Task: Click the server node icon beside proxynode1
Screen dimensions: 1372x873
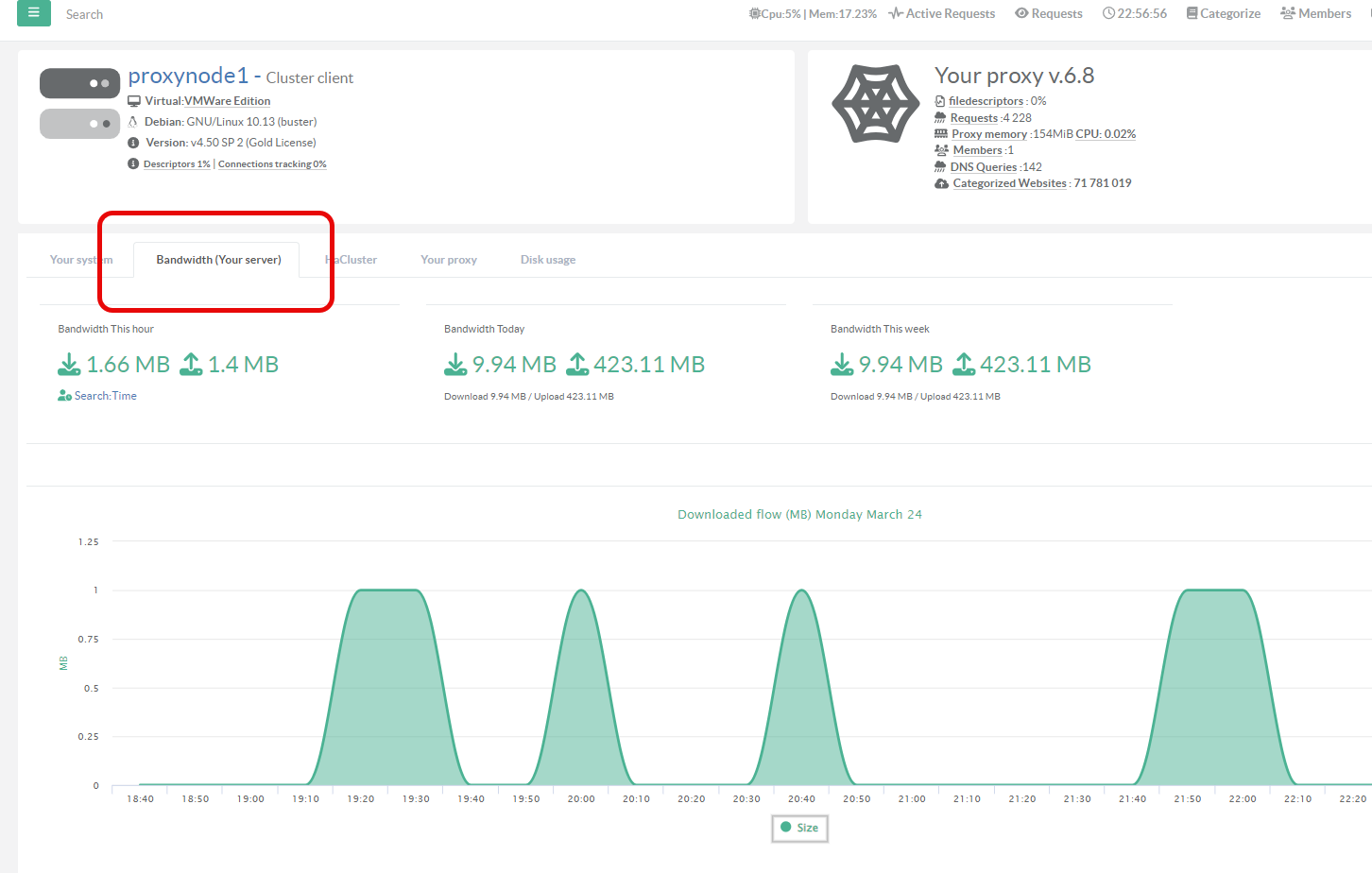Action: [79, 103]
